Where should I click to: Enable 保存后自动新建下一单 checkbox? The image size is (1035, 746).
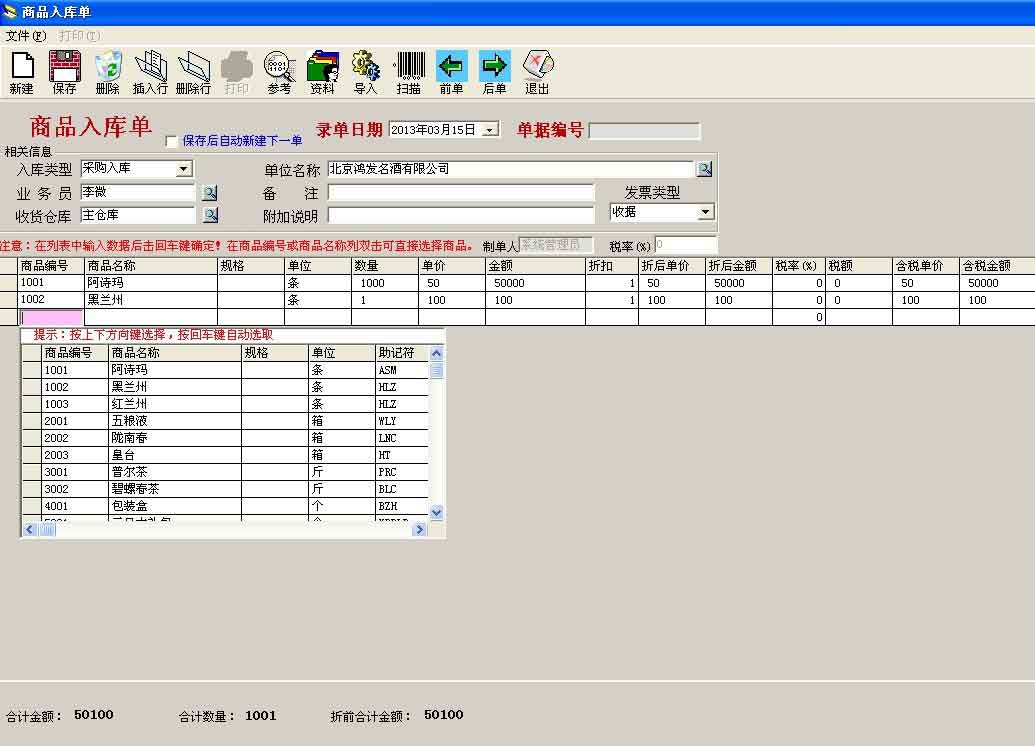[172, 141]
